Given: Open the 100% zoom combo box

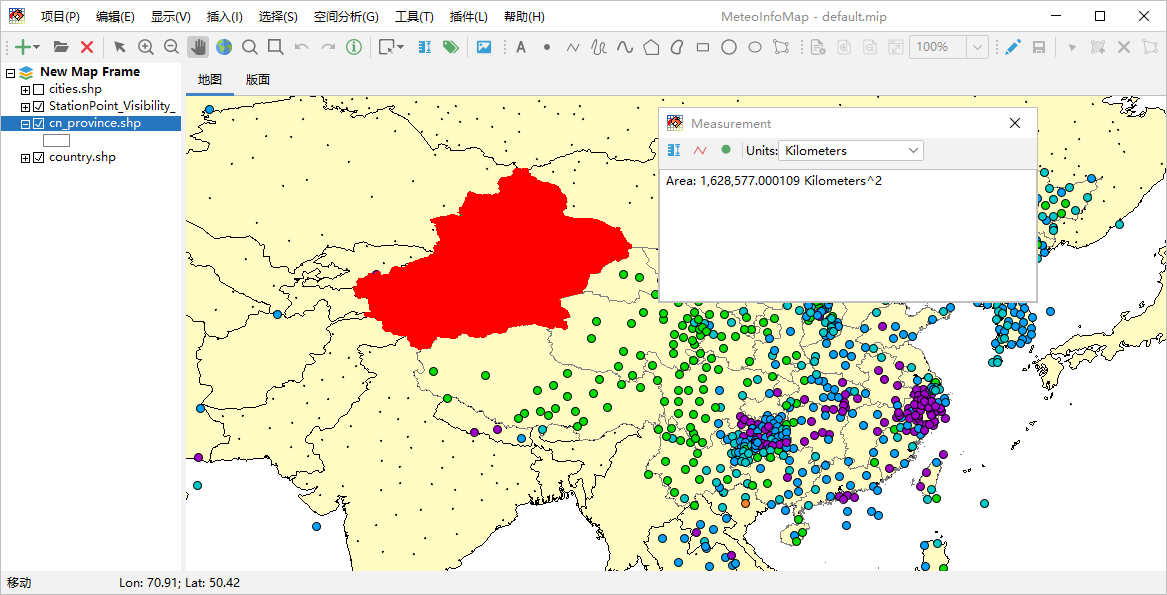Looking at the screenshot, I should (948, 47).
